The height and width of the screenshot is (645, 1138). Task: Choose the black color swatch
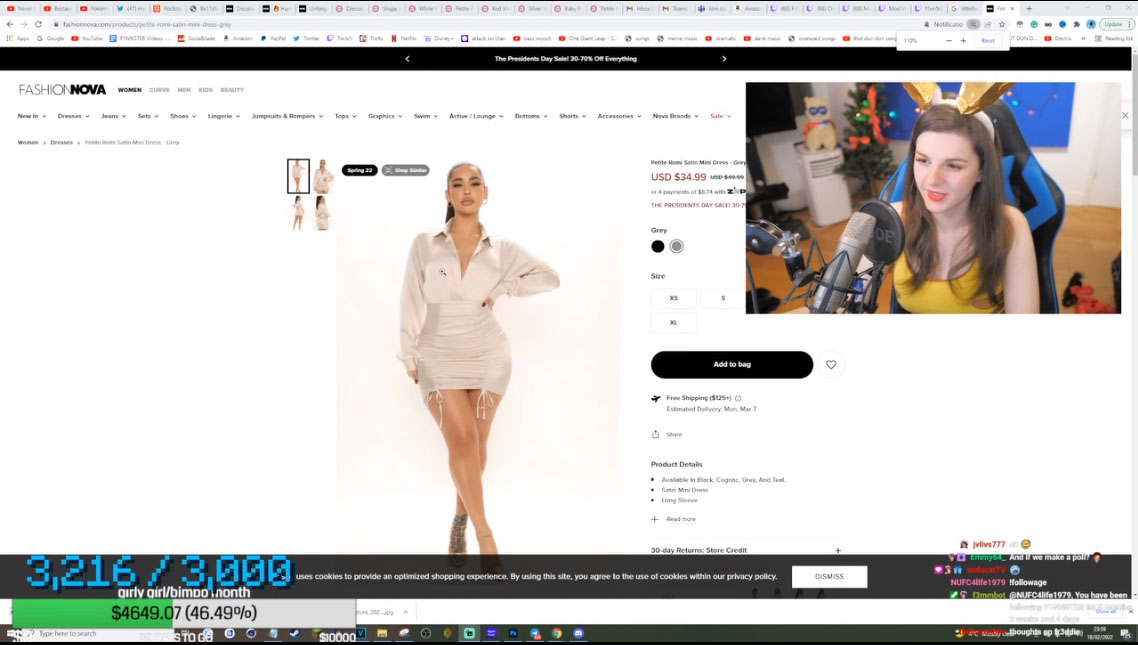[x=658, y=247]
